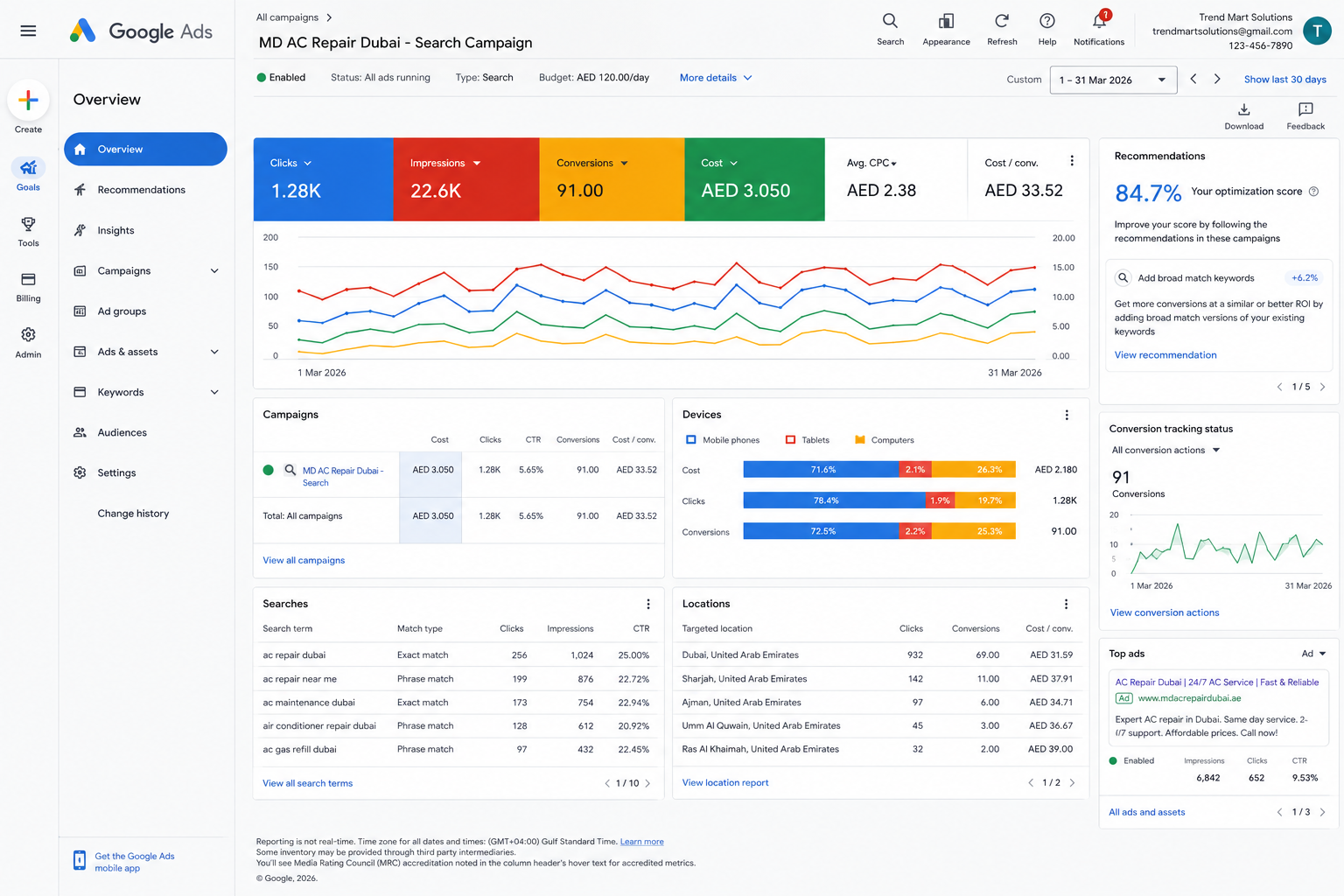Viewport: 1344px width, 896px height.
Task: Click optimization score help icon
Action: tap(1313, 192)
